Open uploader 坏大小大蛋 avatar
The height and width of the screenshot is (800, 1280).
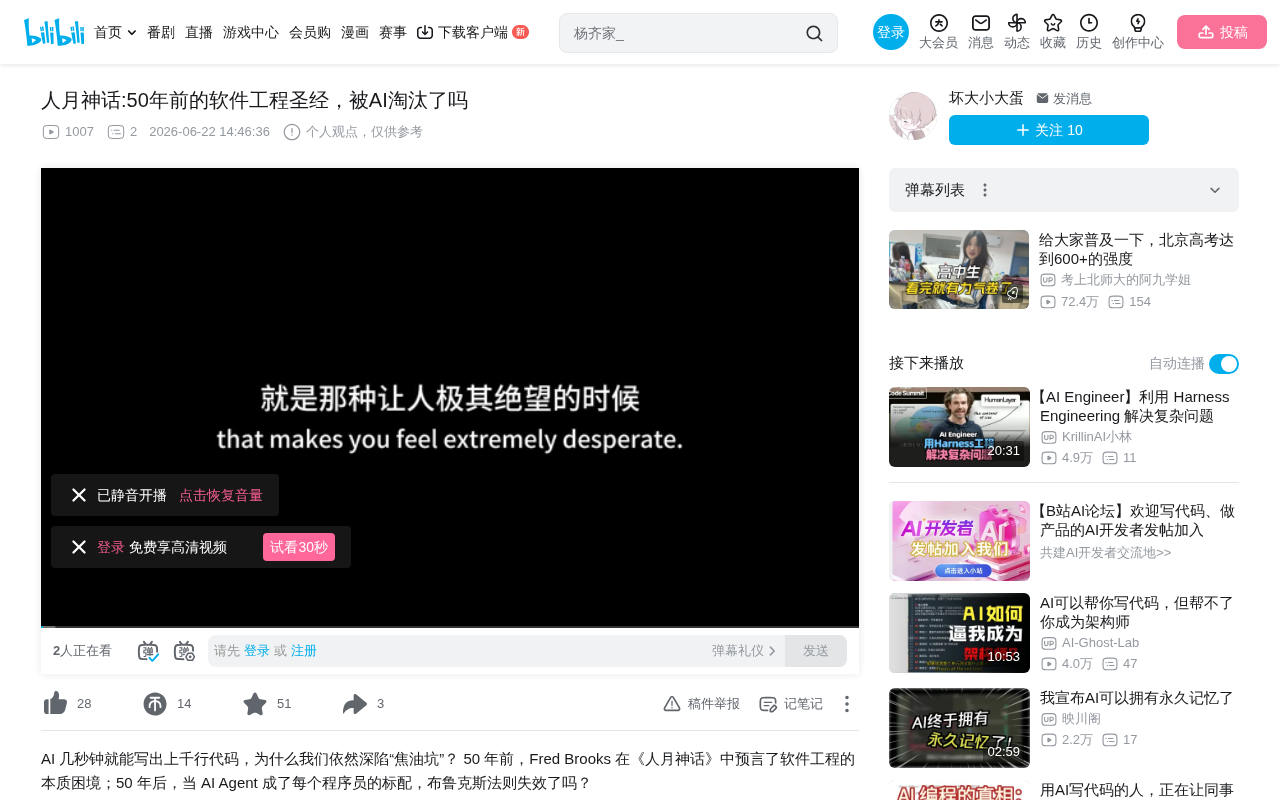click(x=913, y=116)
